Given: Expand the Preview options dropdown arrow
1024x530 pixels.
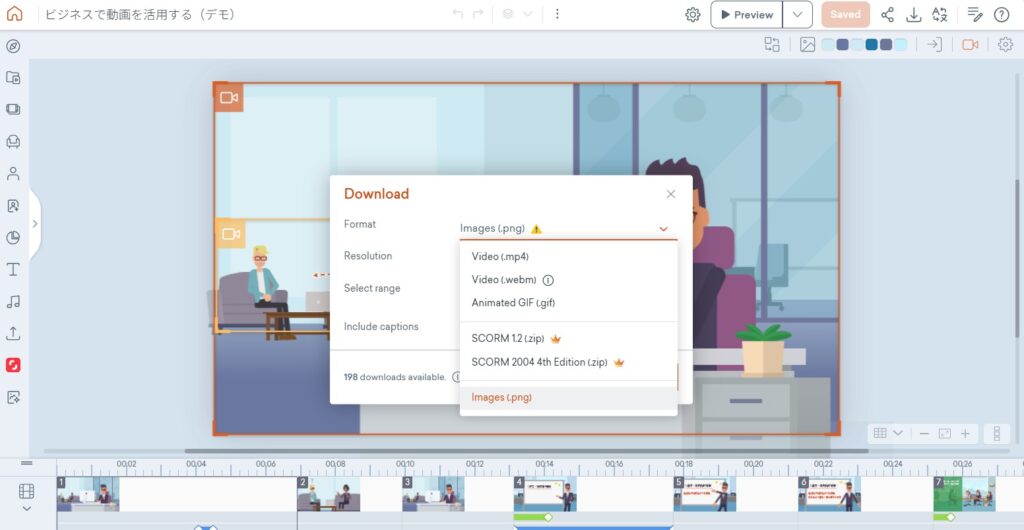Looking at the screenshot, I should (x=797, y=14).
